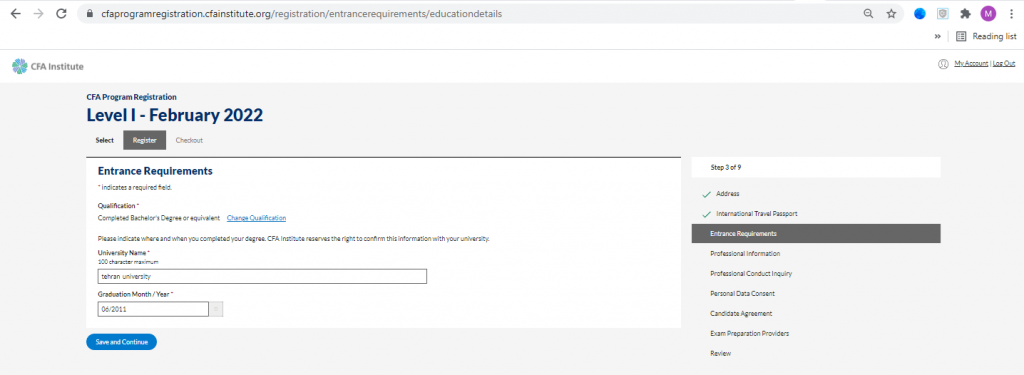Click the 'Level I - February 2022' heading
Screen dimensions: 1024x375
click(174, 116)
